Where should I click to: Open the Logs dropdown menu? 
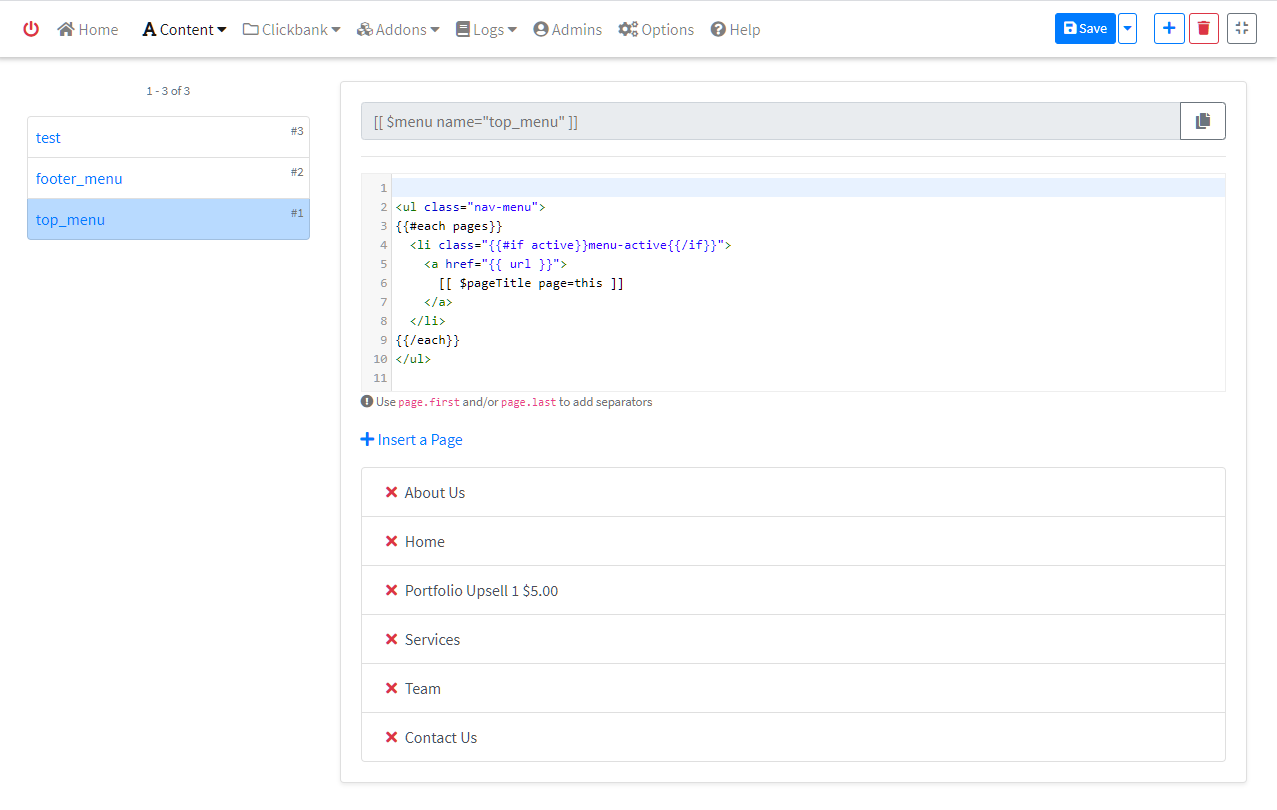click(x=486, y=29)
